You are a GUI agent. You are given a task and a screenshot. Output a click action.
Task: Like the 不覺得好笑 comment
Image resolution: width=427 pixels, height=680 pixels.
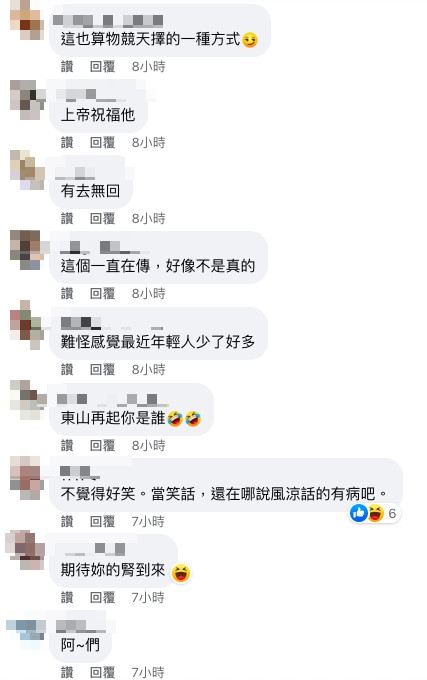[x=67, y=521]
